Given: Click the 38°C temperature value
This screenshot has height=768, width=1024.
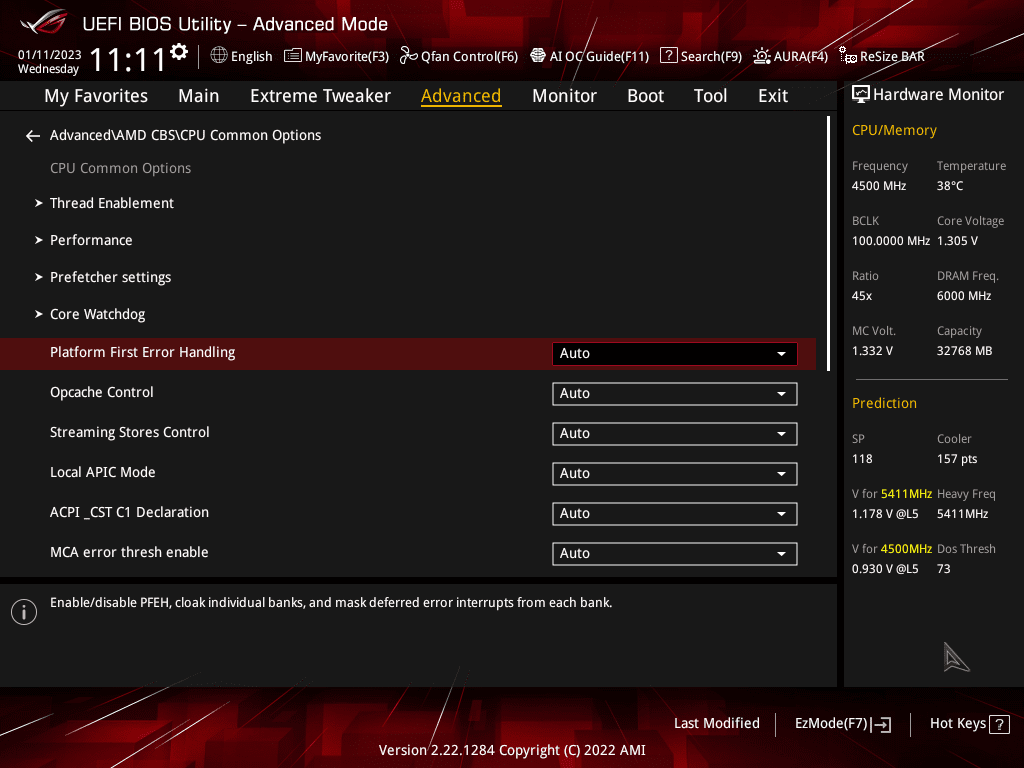Looking at the screenshot, I should pyautogui.click(x=950, y=186).
